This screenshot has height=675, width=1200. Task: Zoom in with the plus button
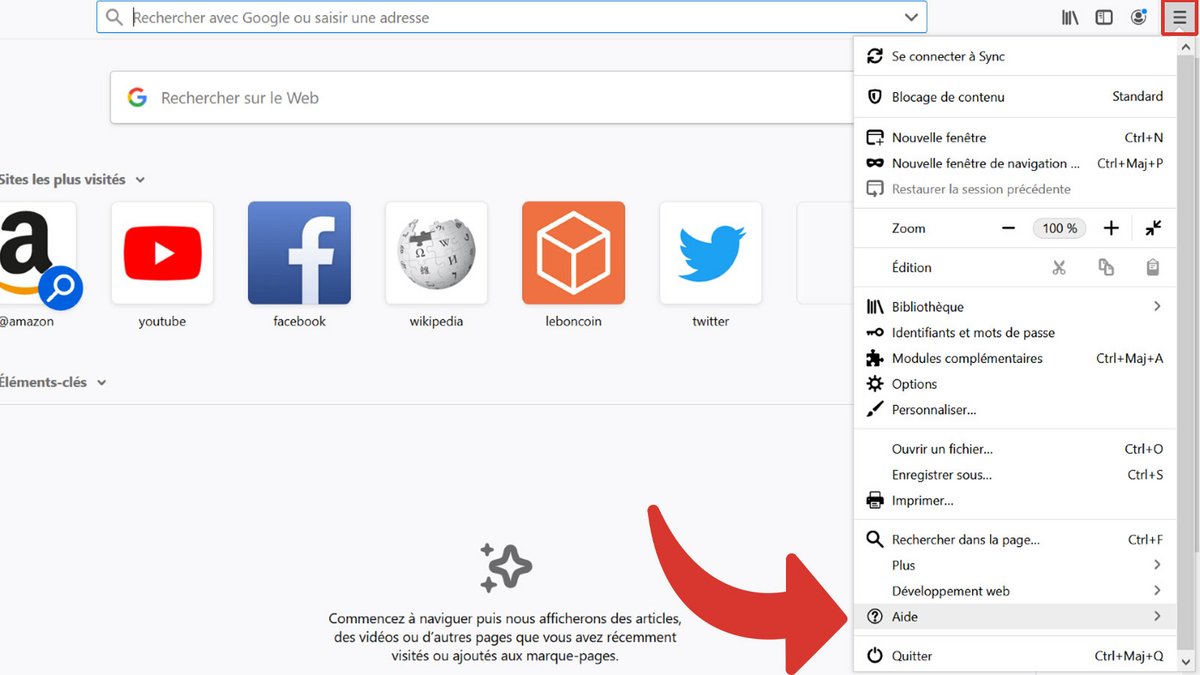point(1111,228)
